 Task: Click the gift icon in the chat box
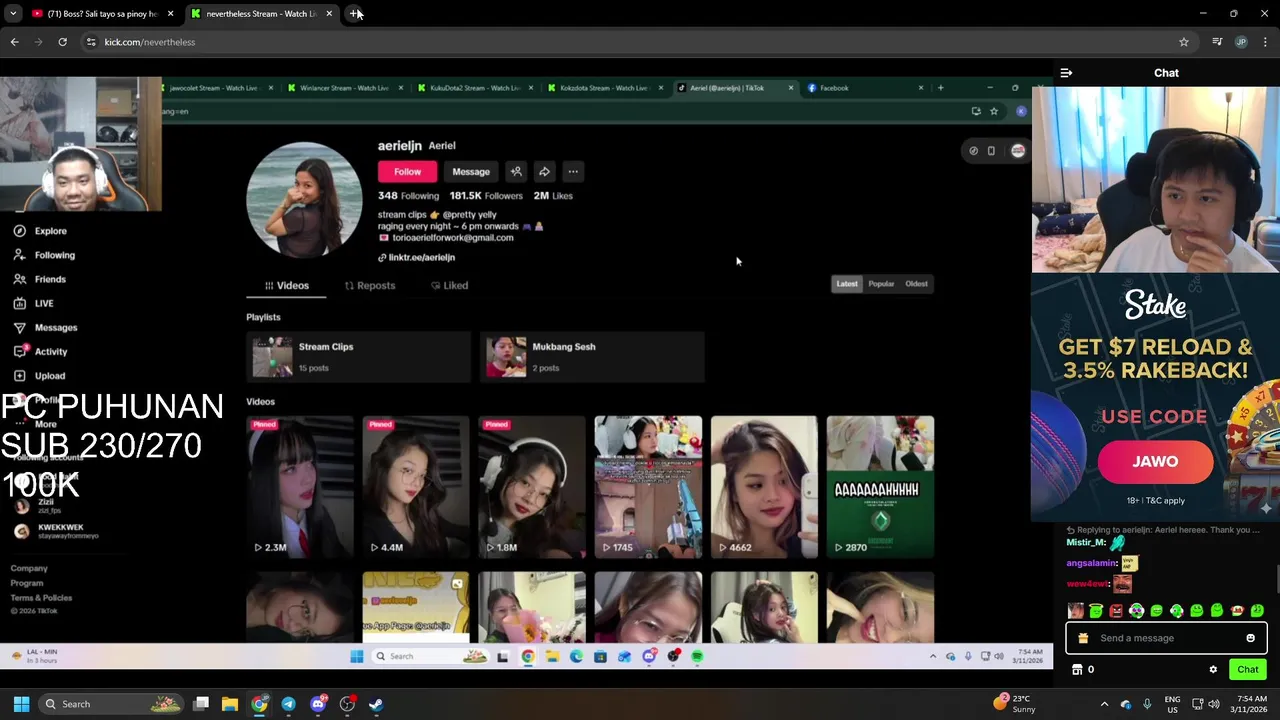click(x=1083, y=638)
